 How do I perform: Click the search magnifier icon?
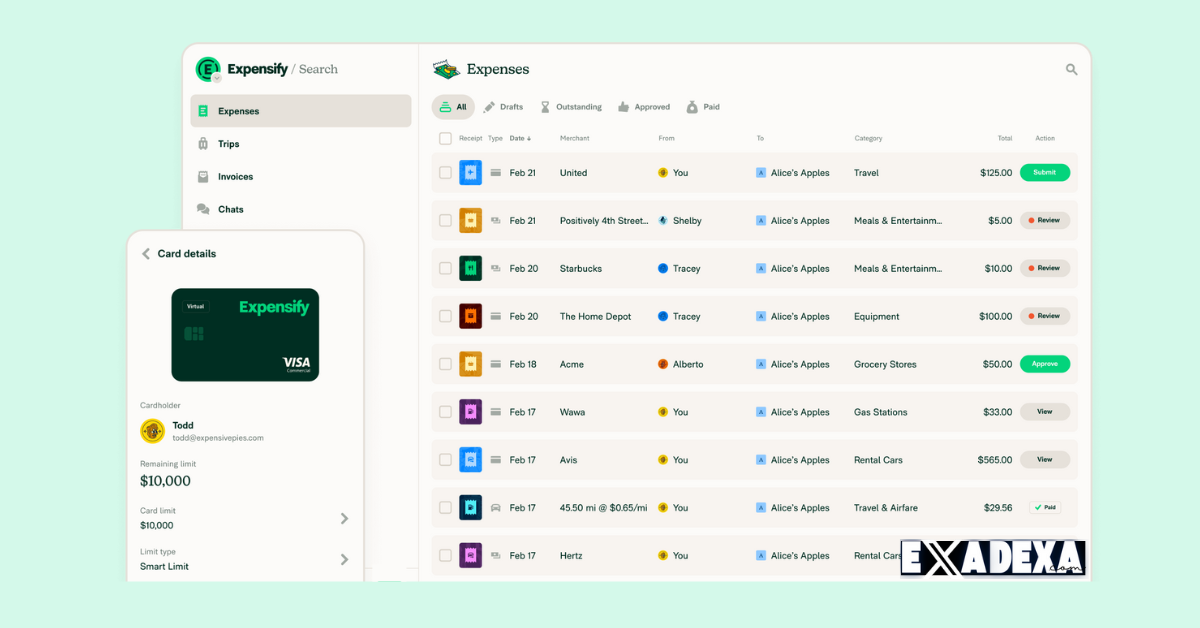1071,69
